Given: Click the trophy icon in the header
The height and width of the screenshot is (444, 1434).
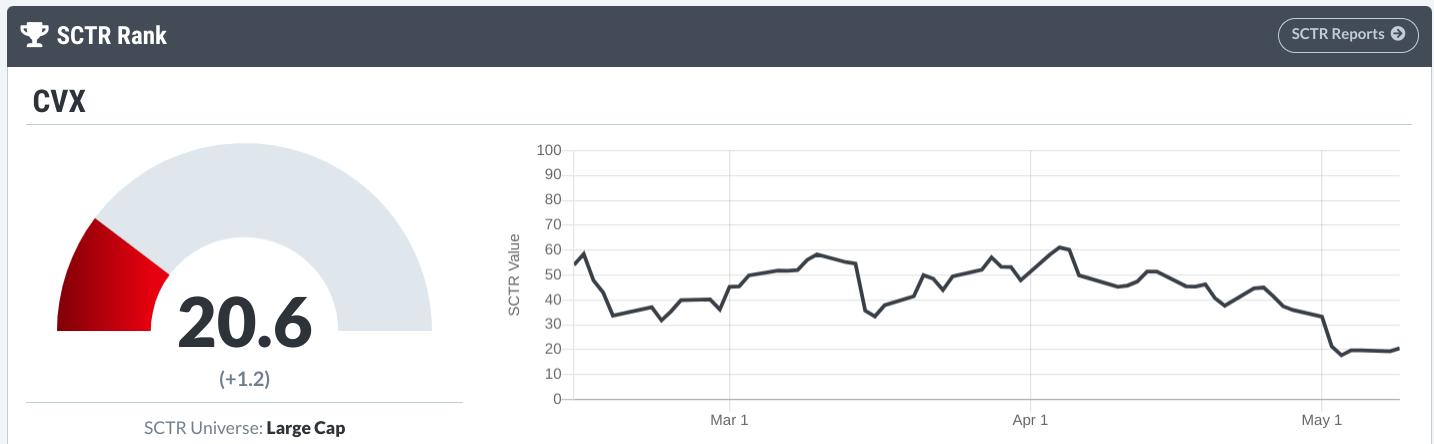Looking at the screenshot, I should click(35, 36).
